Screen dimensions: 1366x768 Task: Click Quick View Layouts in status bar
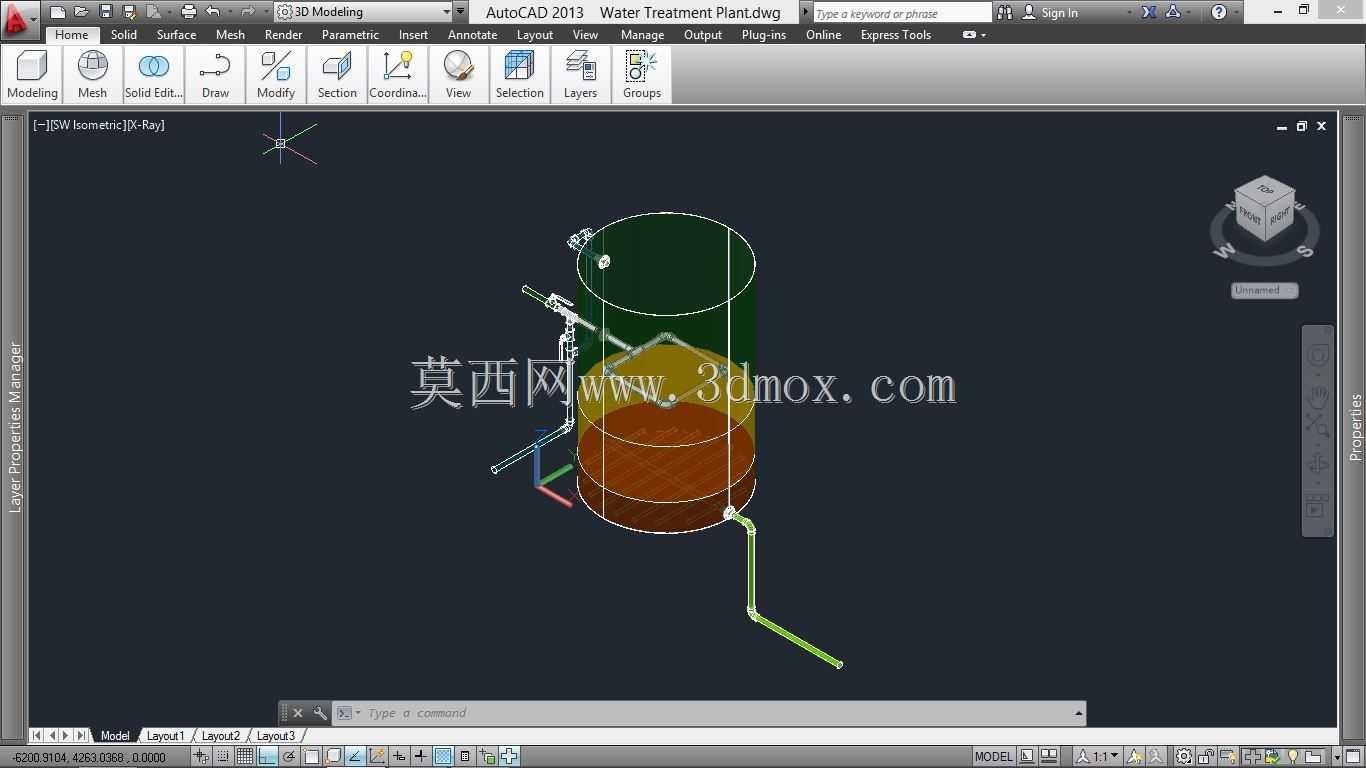(1027, 756)
